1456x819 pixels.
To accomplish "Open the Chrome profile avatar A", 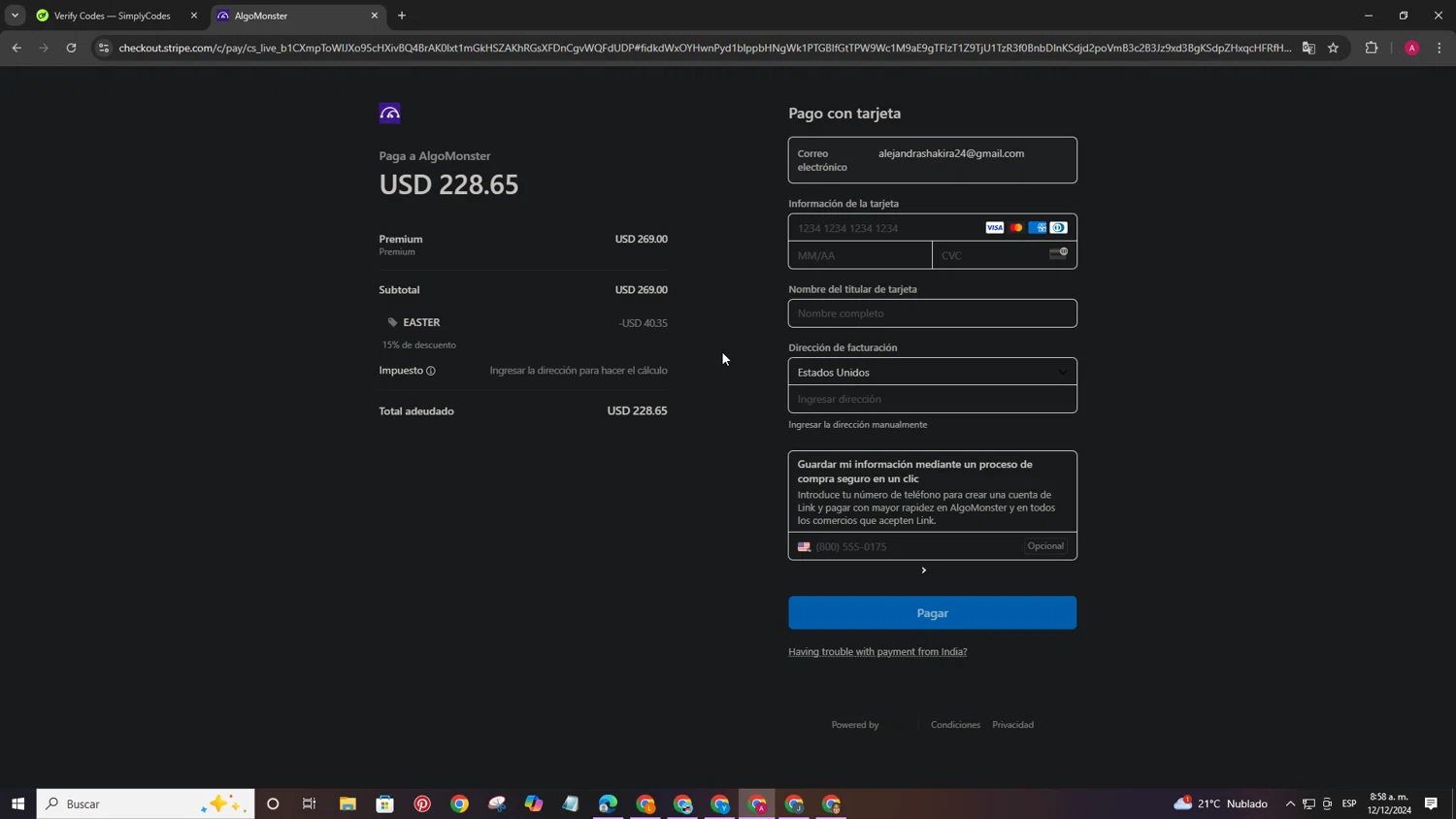I will [x=1411, y=48].
